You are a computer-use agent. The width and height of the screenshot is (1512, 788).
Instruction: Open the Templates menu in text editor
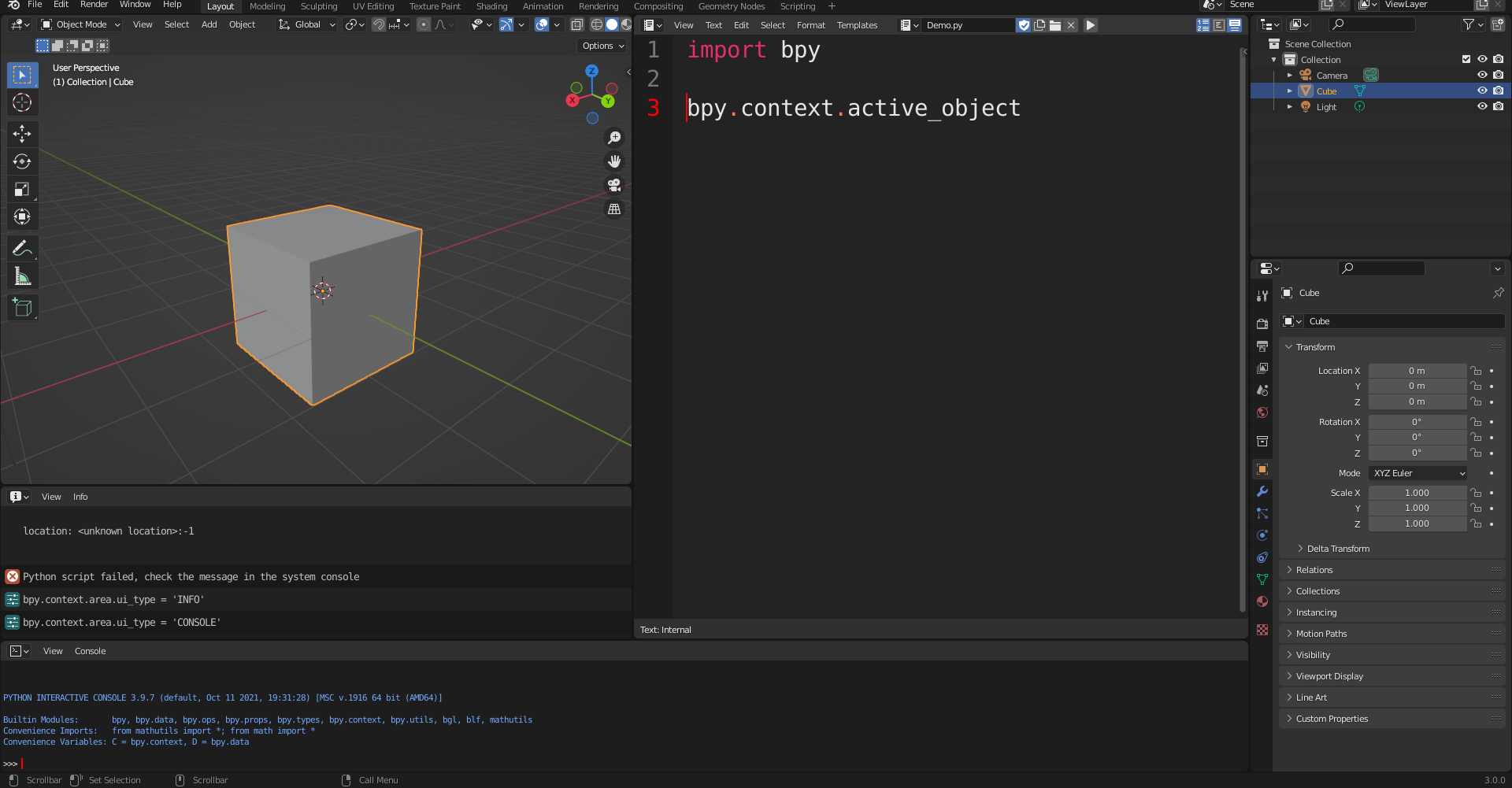click(x=857, y=25)
